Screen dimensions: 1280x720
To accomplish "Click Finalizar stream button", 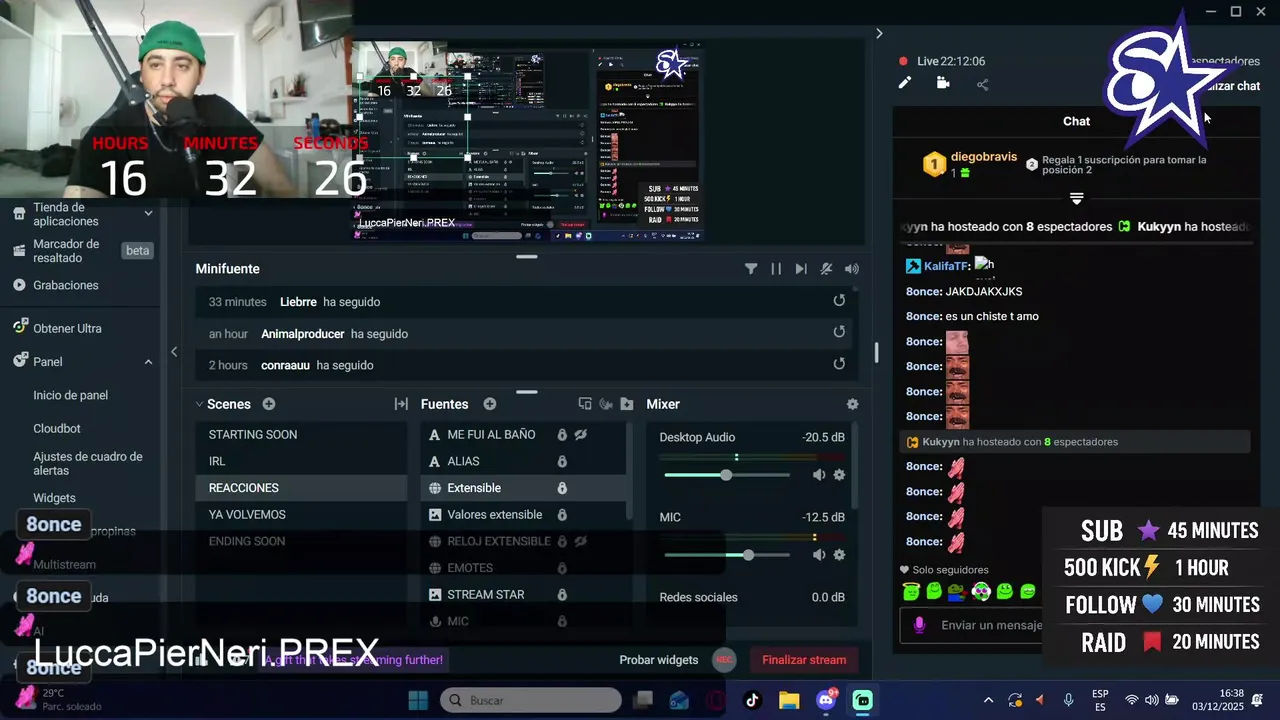I will point(804,660).
